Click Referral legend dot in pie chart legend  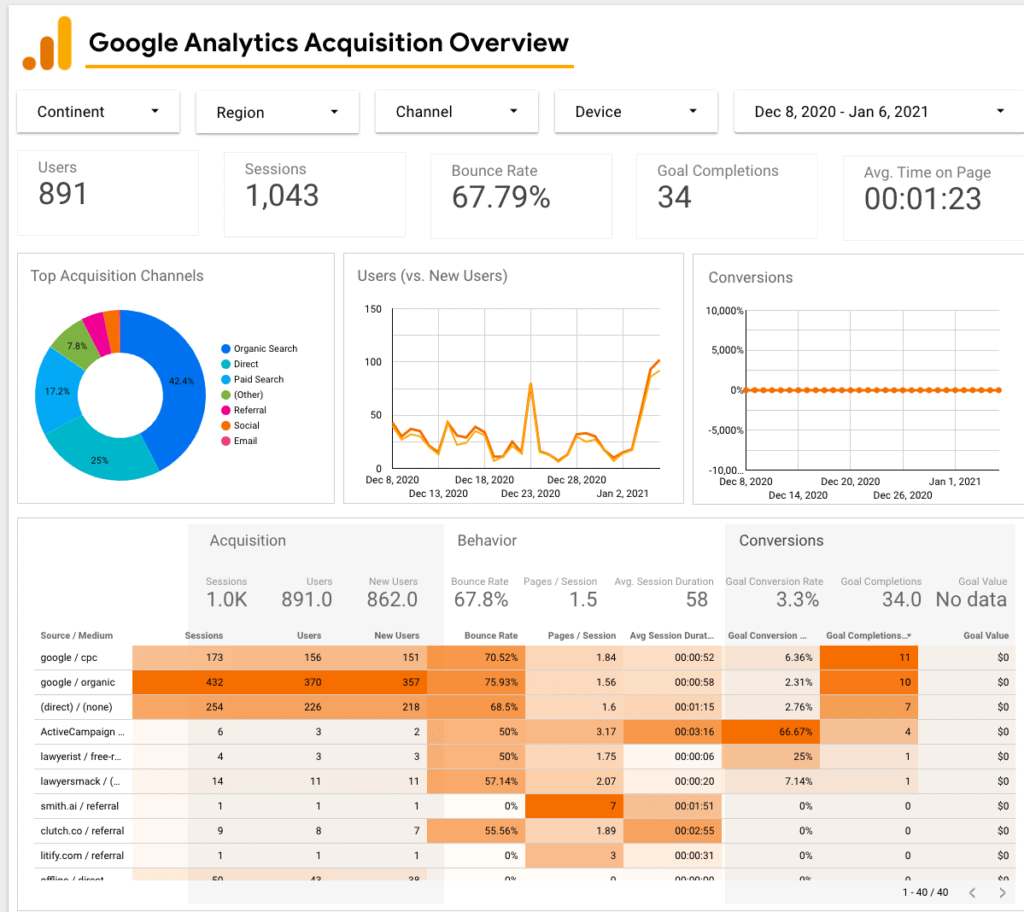[x=226, y=411]
